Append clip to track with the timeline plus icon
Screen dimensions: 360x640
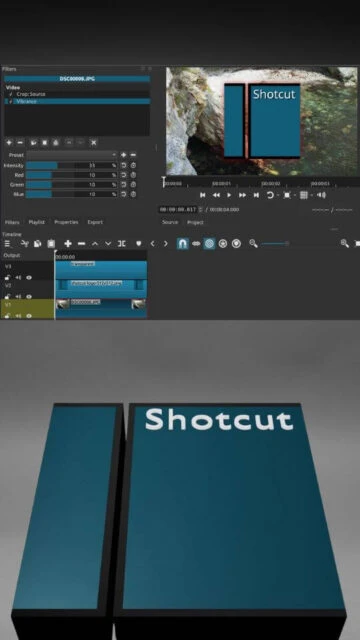pyautogui.click(x=68, y=244)
